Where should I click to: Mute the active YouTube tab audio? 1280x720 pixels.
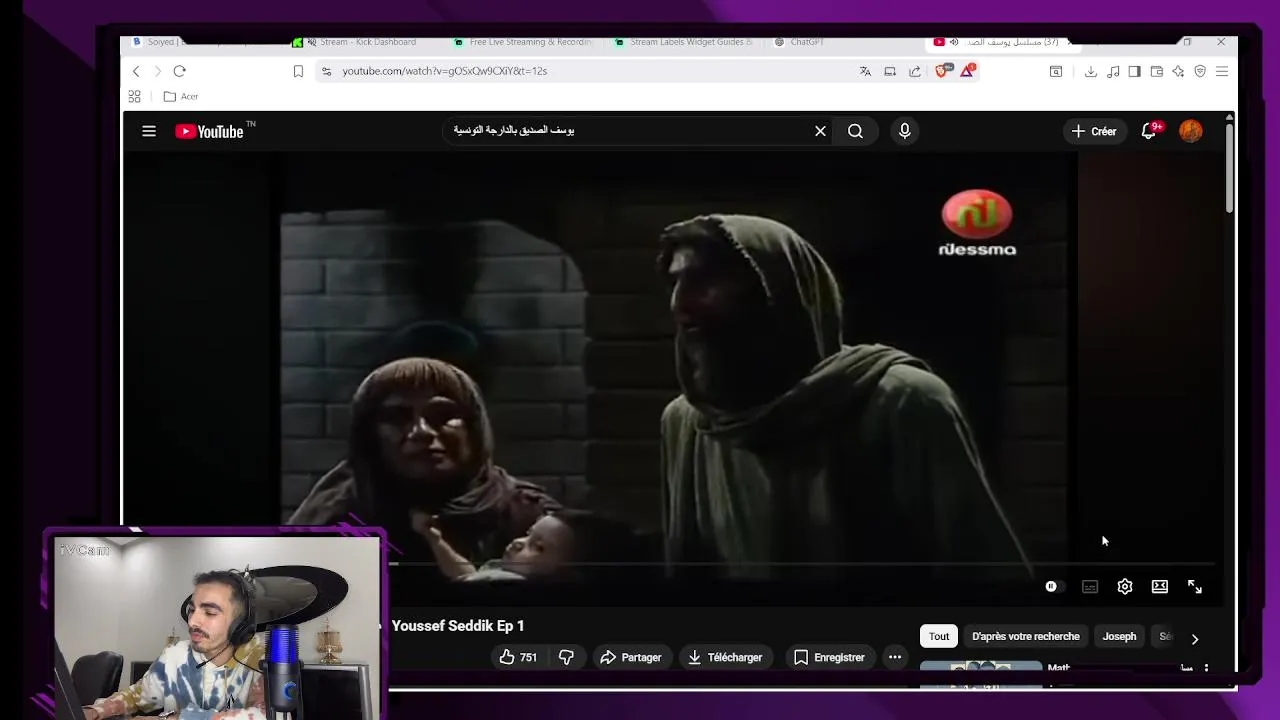point(954,42)
